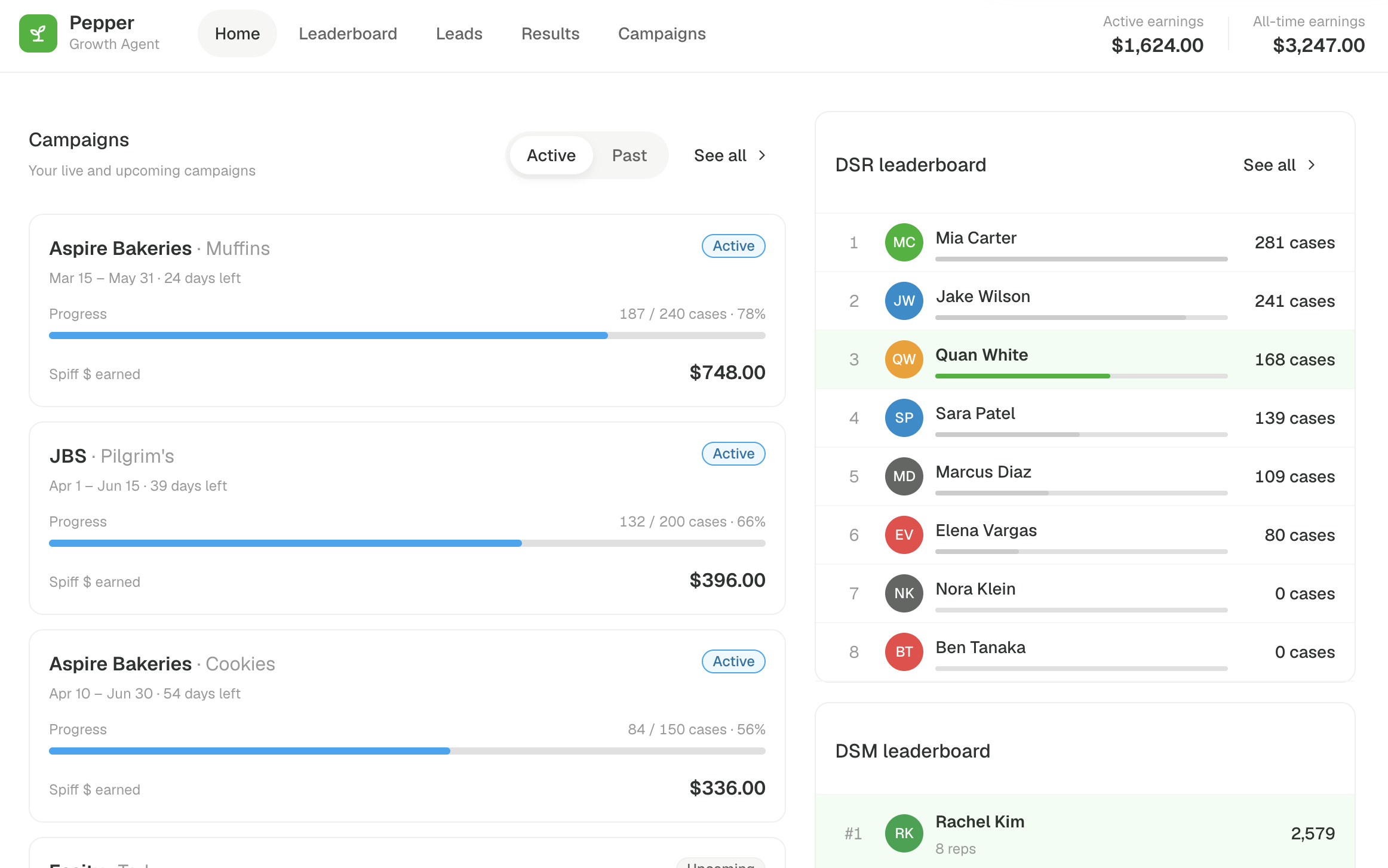The height and width of the screenshot is (868, 1388).
Task: Click the All-time earnings amount $3,247.00
Action: point(1319,45)
